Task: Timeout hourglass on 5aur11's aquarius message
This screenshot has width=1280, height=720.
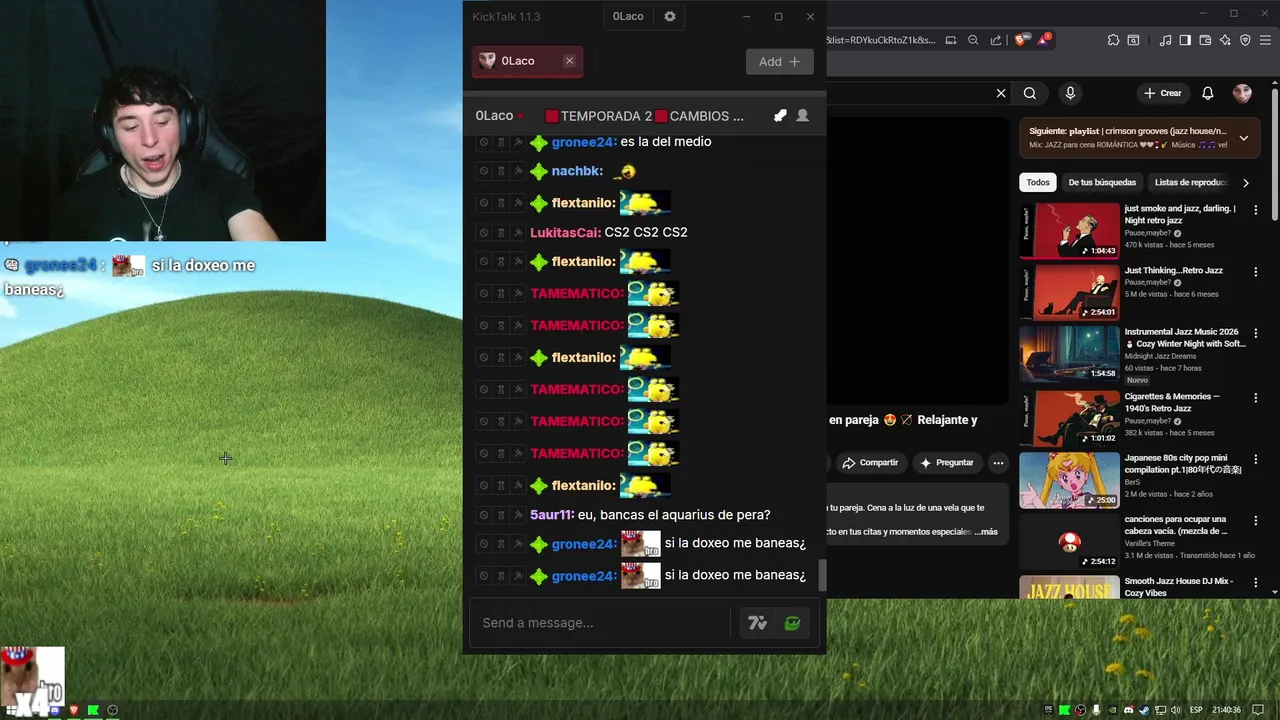Action: pyautogui.click(x=501, y=515)
